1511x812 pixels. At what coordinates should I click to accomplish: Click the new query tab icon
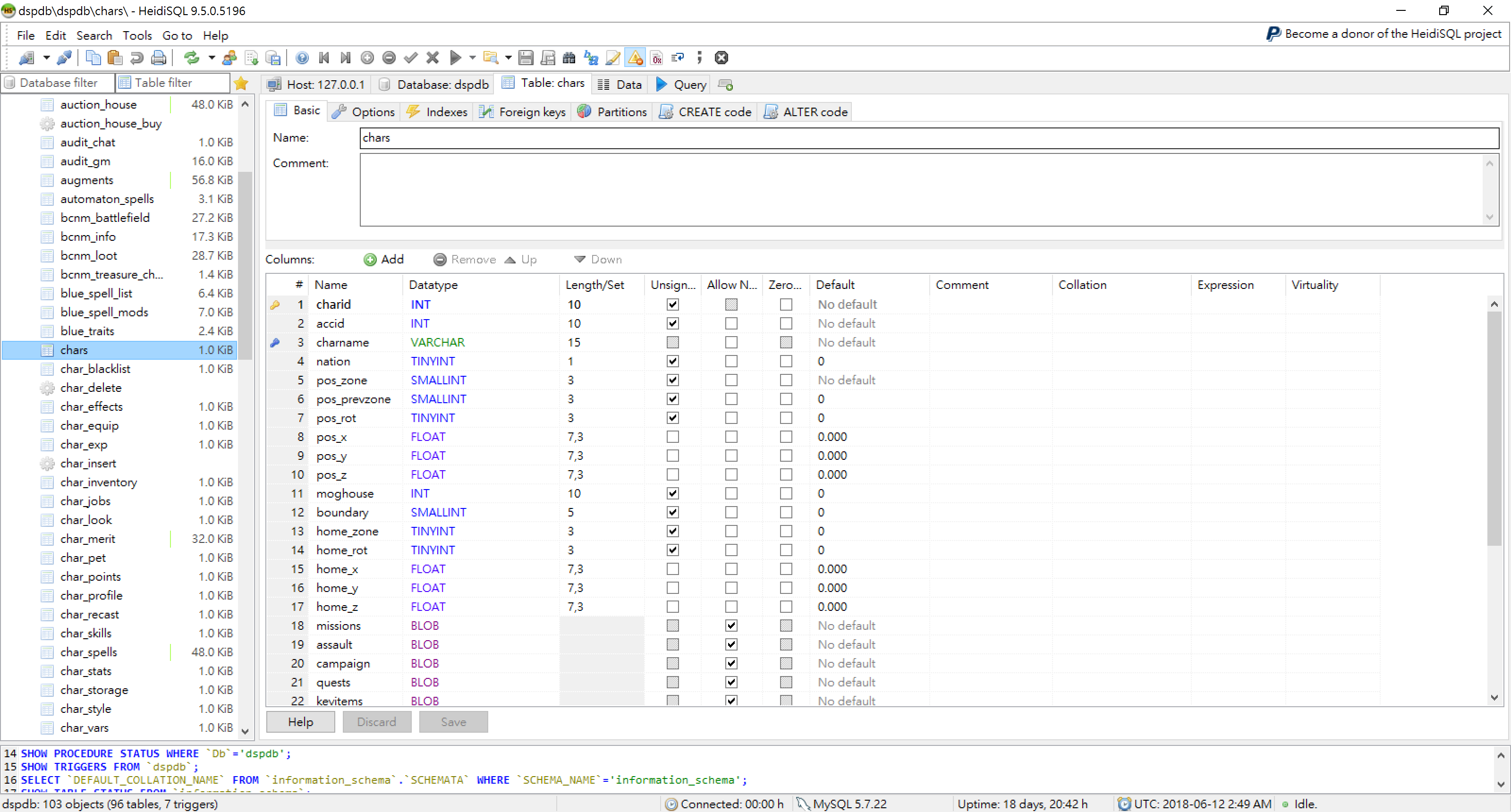click(x=726, y=85)
